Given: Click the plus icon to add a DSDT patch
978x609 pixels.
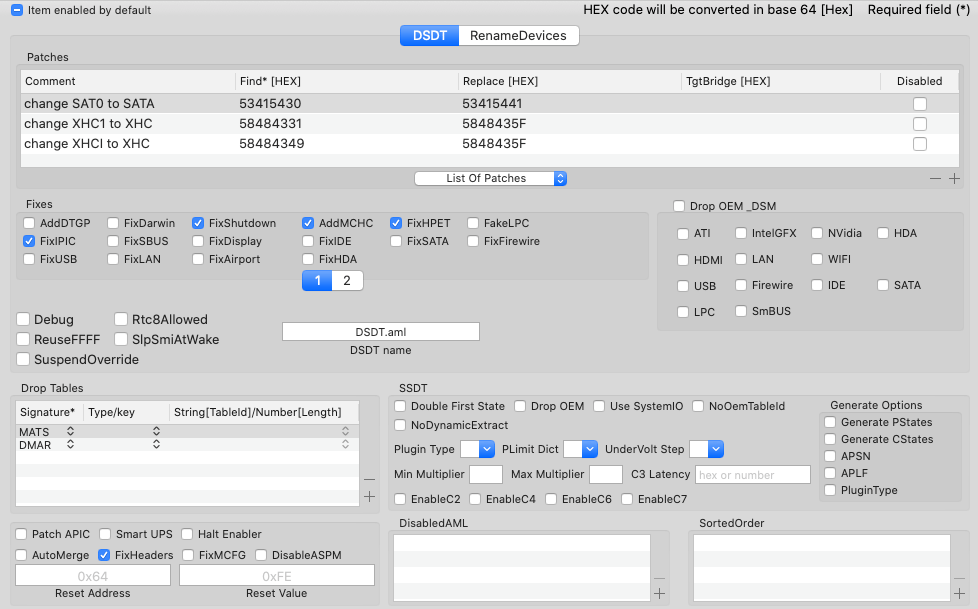Looking at the screenshot, I should [954, 179].
